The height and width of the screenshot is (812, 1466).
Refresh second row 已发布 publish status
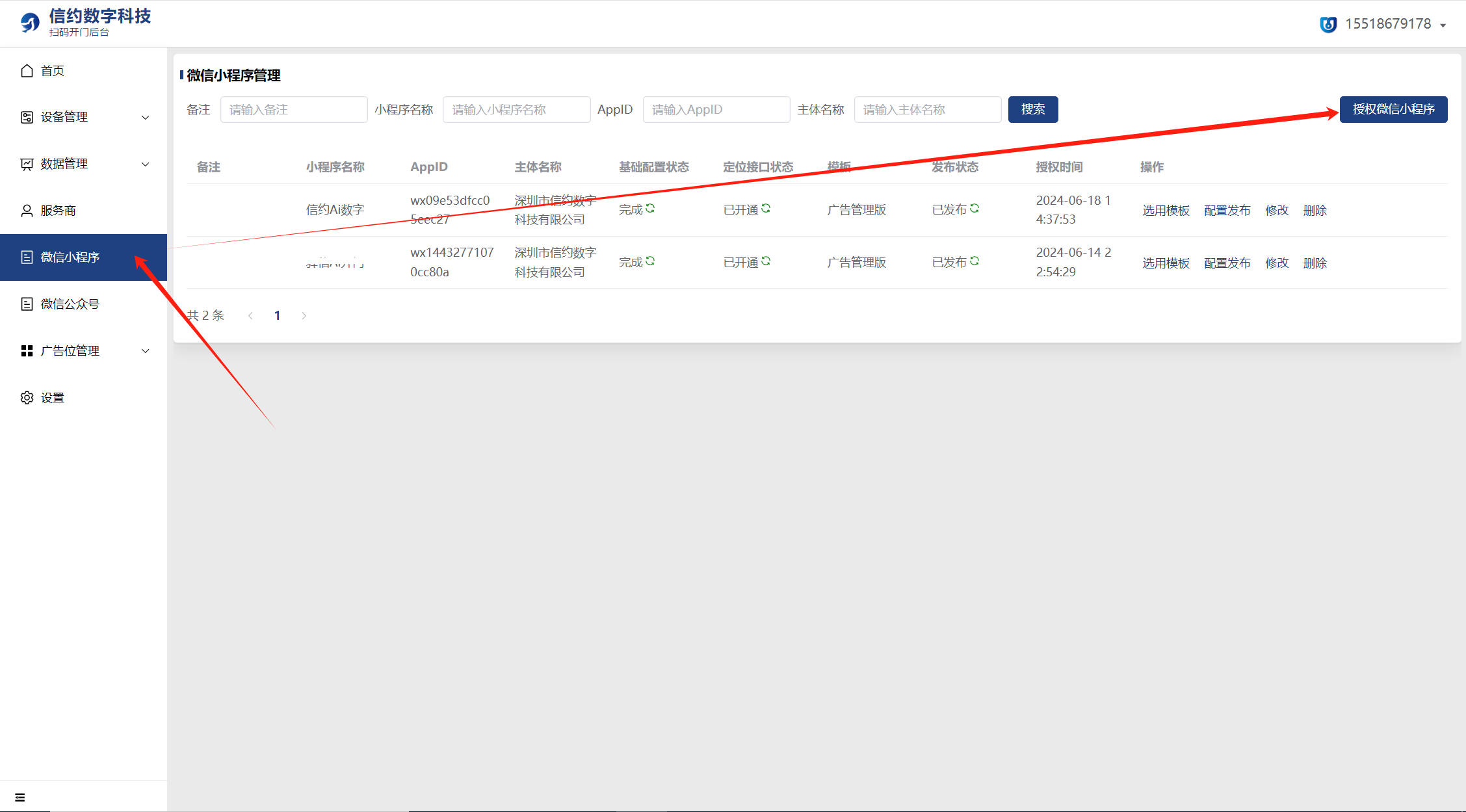pos(975,261)
